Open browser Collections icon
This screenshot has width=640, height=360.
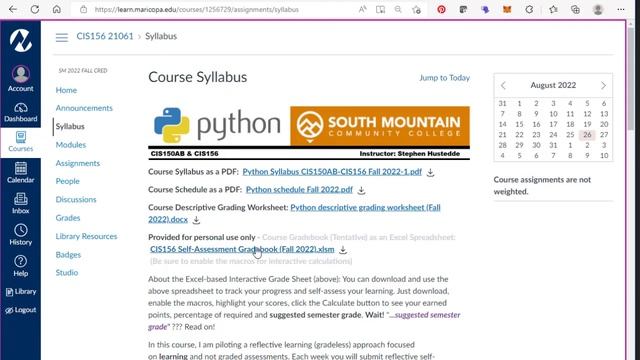[x=575, y=9]
